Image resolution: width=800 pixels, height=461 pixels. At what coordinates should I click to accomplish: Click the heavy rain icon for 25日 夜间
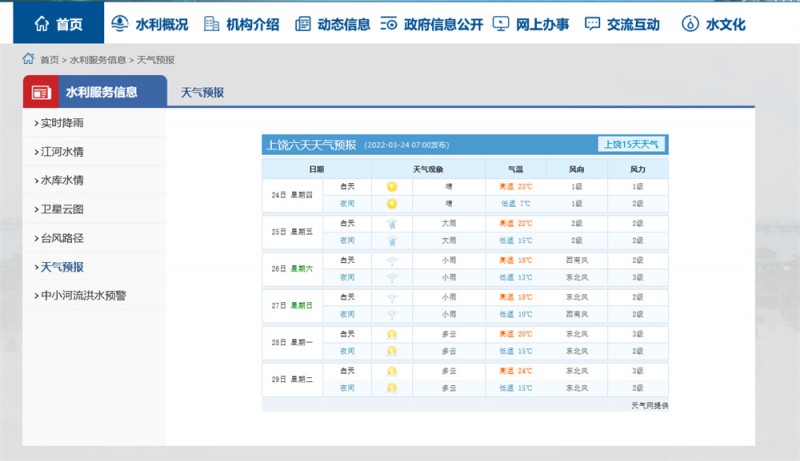click(x=392, y=241)
